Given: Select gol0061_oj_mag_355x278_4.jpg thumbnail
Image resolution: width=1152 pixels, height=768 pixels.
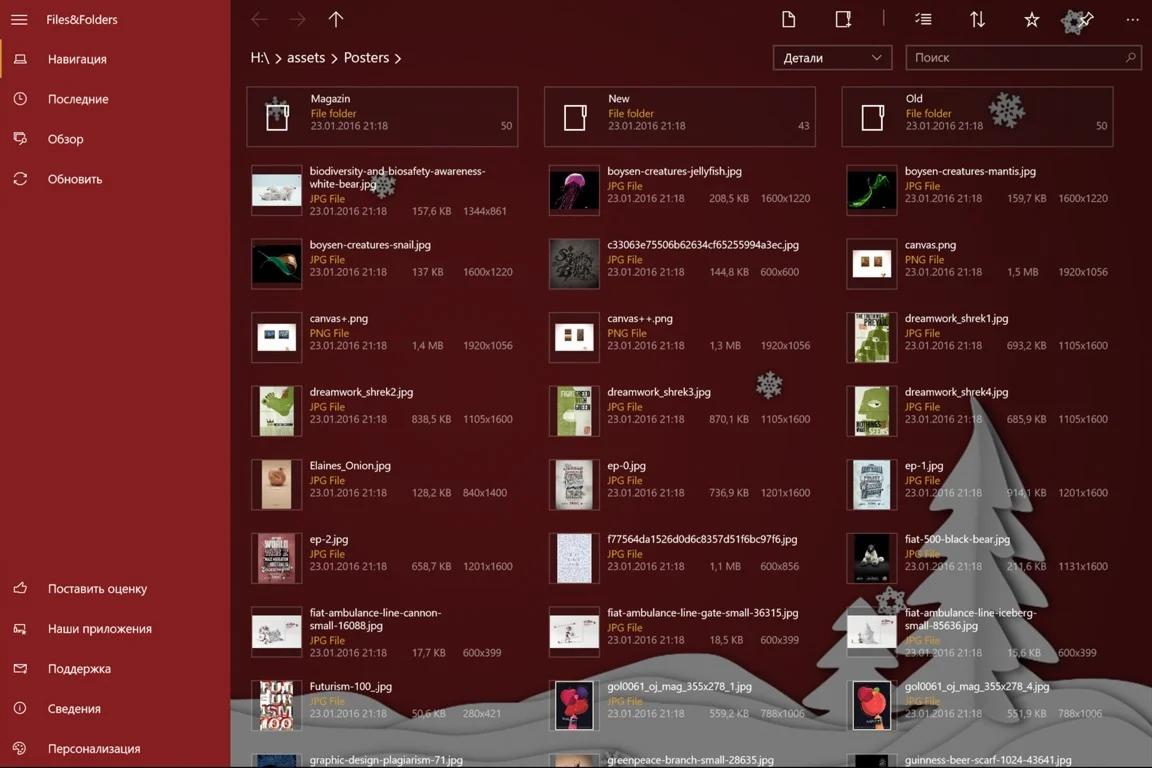Looking at the screenshot, I should [871, 704].
